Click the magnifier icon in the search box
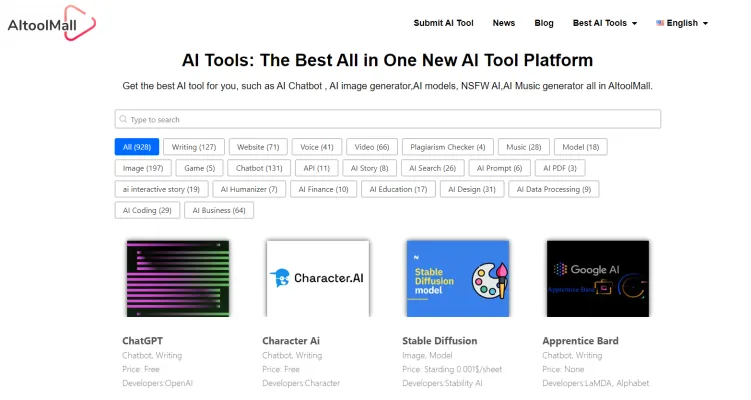The width and height of the screenshot is (751, 400). coord(122,119)
